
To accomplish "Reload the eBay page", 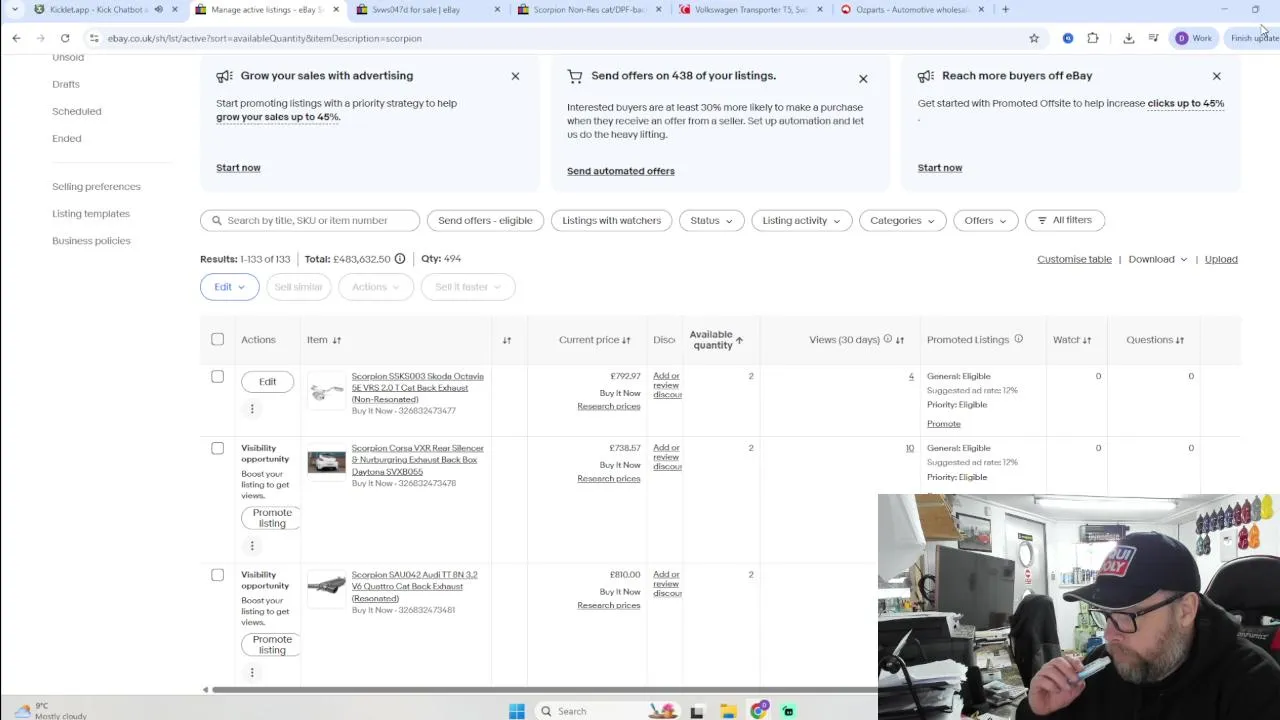I will [x=65, y=38].
